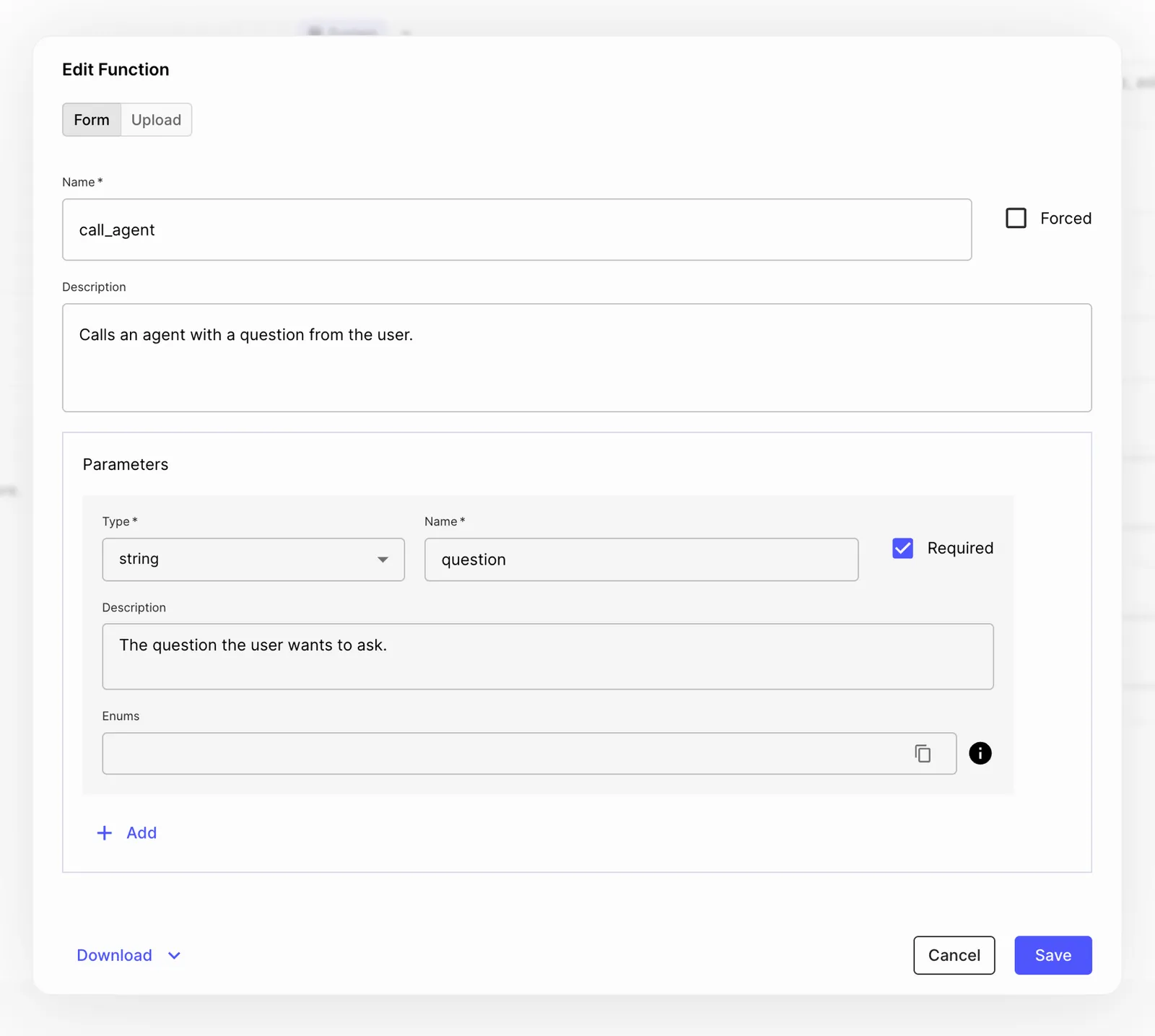
Task: Click the parameter Description text box
Action: (548, 657)
